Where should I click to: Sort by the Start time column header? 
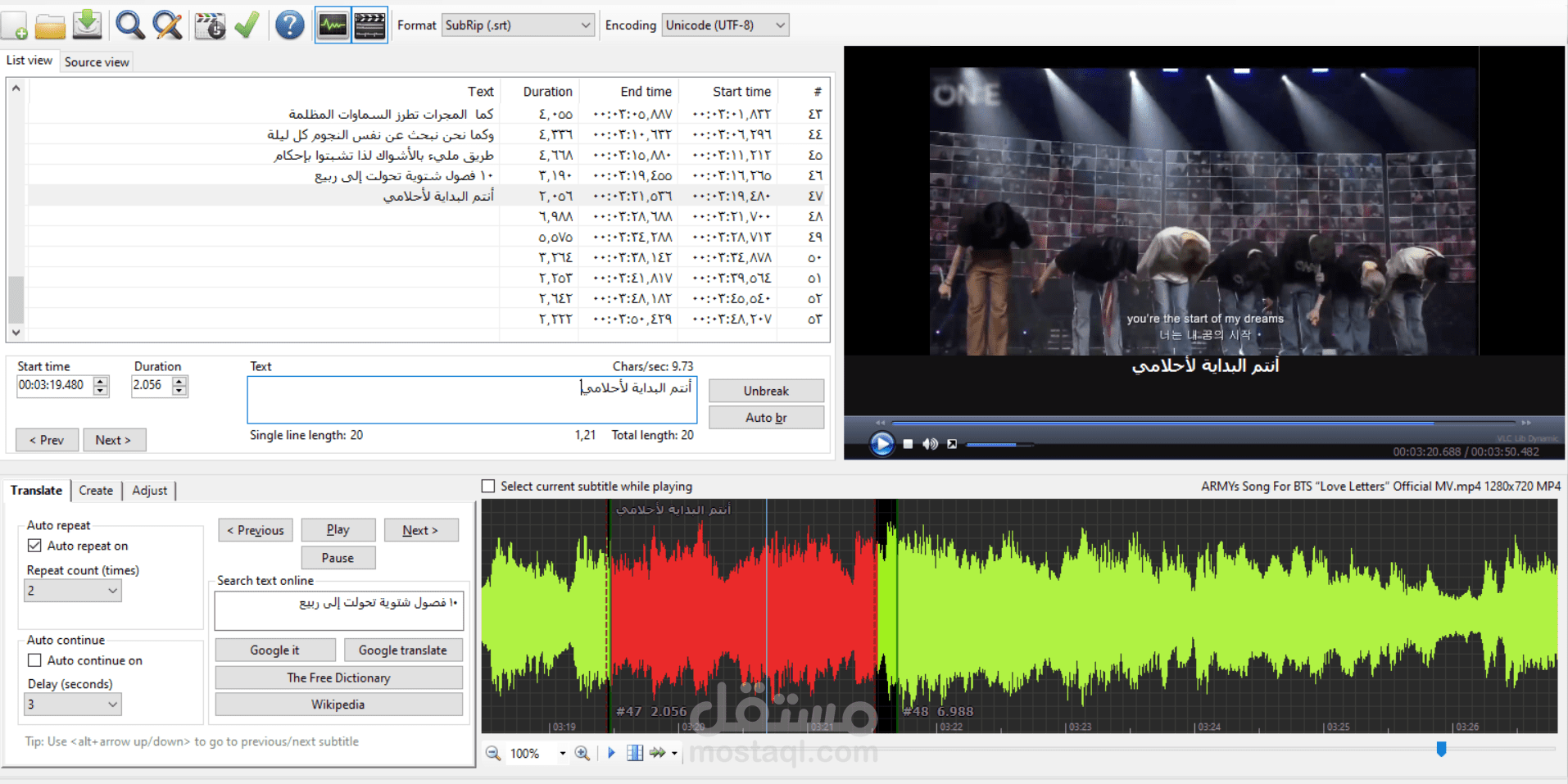tap(729, 92)
